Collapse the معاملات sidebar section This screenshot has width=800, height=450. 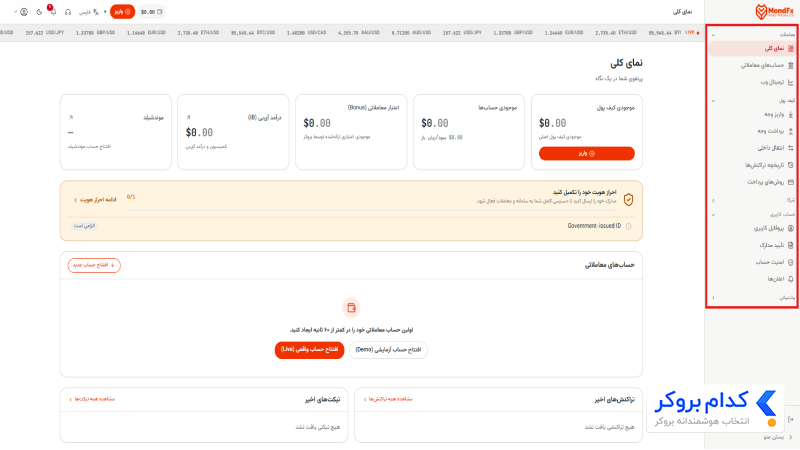click(x=713, y=35)
